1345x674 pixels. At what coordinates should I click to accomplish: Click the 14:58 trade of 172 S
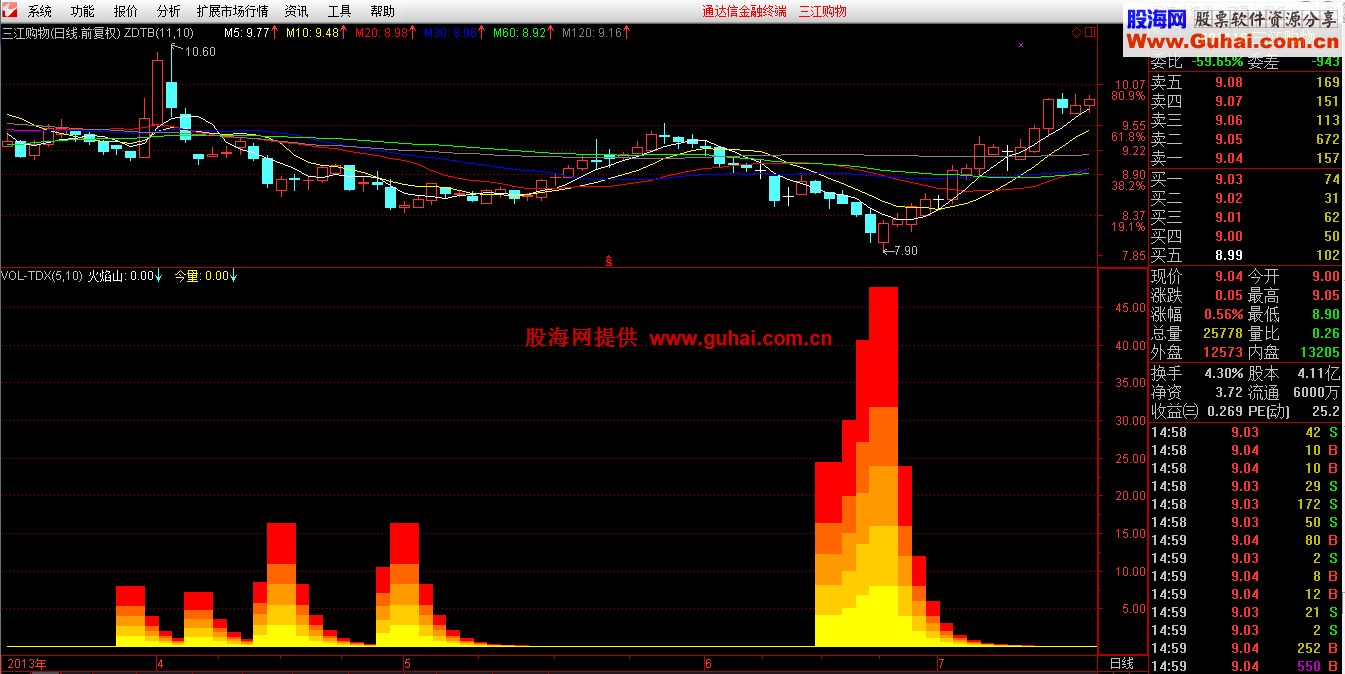(1246, 505)
